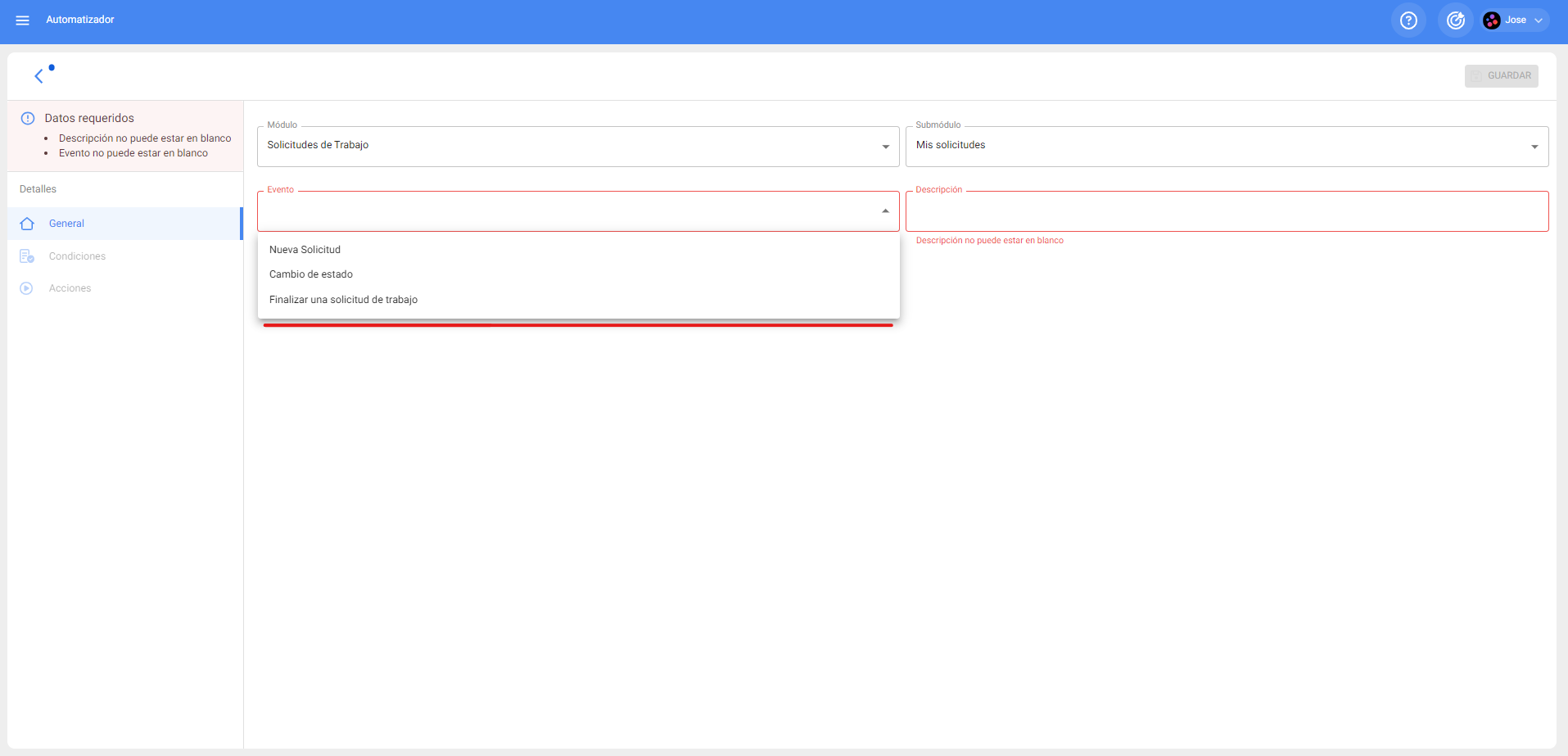Screen dimensions: 1568x756
Task: Click the help question mark icon
Action: coord(1408,20)
